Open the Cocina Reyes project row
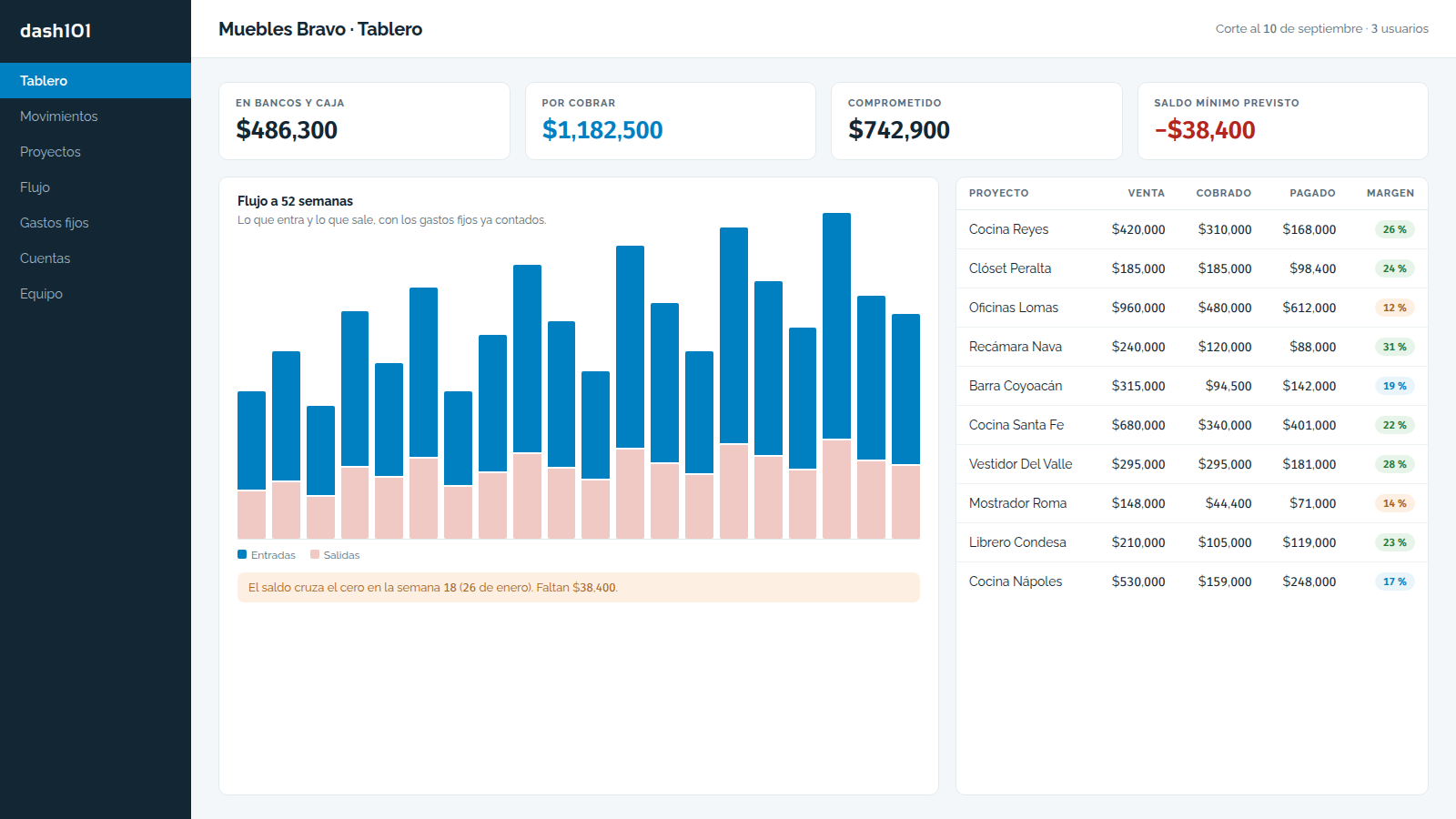The width and height of the screenshot is (1456, 819). [1191, 229]
